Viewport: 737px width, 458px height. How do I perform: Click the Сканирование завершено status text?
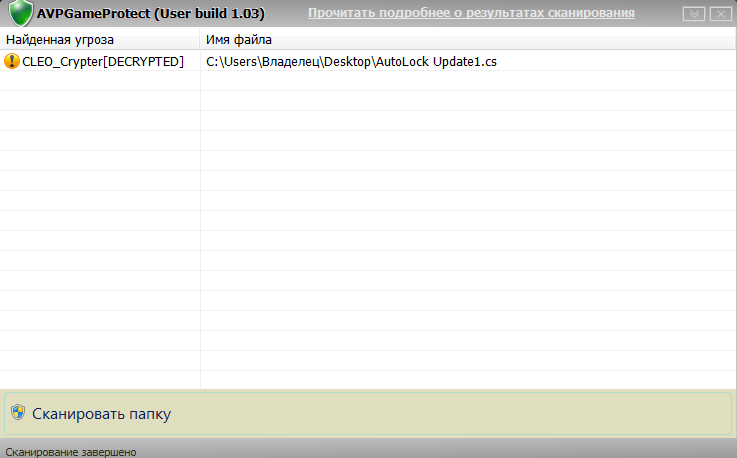[x=71, y=452]
